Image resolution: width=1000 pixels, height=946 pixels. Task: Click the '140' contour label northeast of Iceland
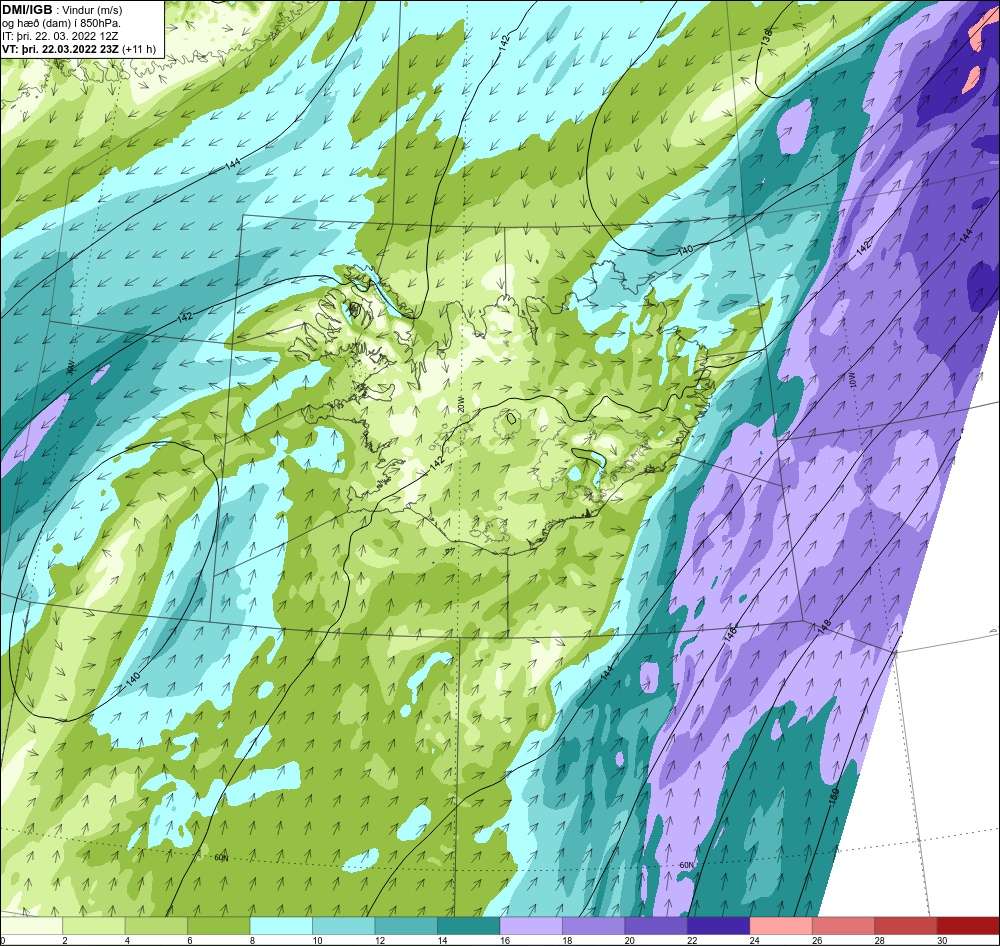(685, 250)
